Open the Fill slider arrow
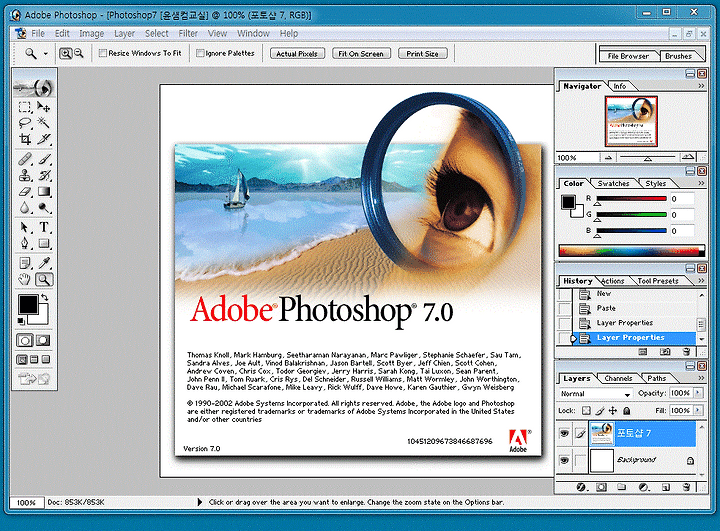This screenshot has height=531, width=720. pyautogui.click(x=698, y=410)
